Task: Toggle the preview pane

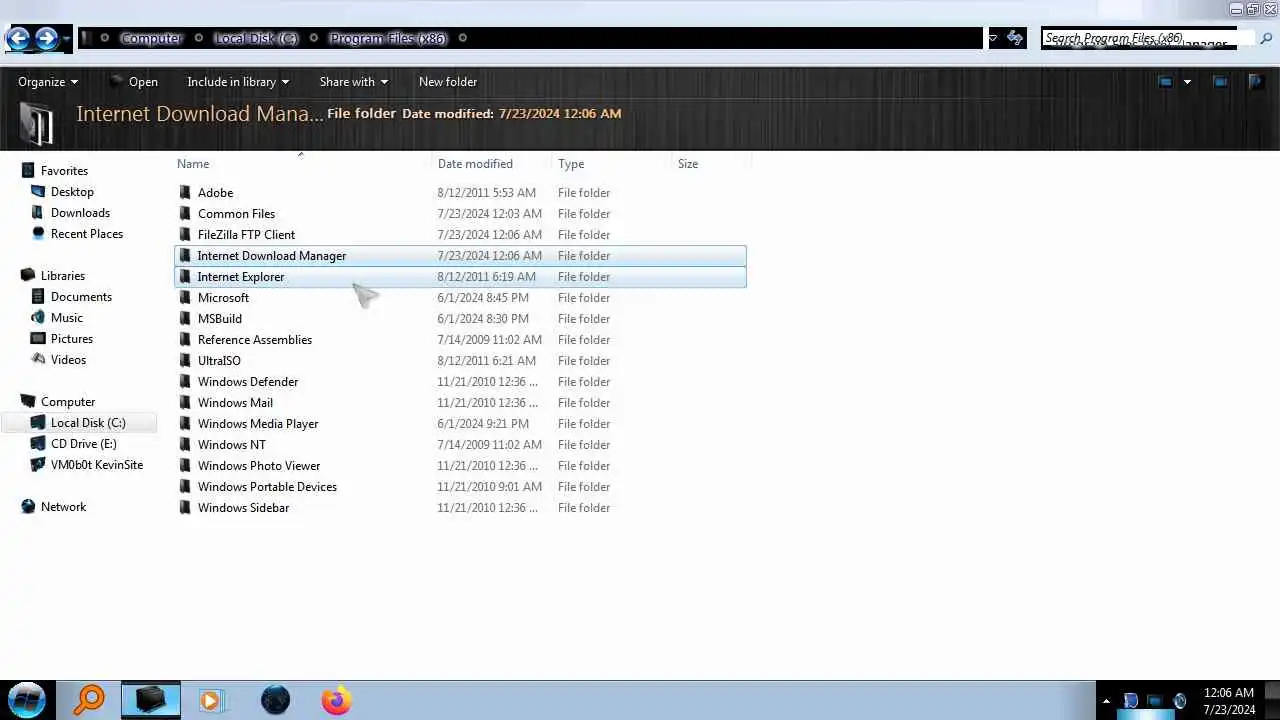Action: [x=1220, y=82]
